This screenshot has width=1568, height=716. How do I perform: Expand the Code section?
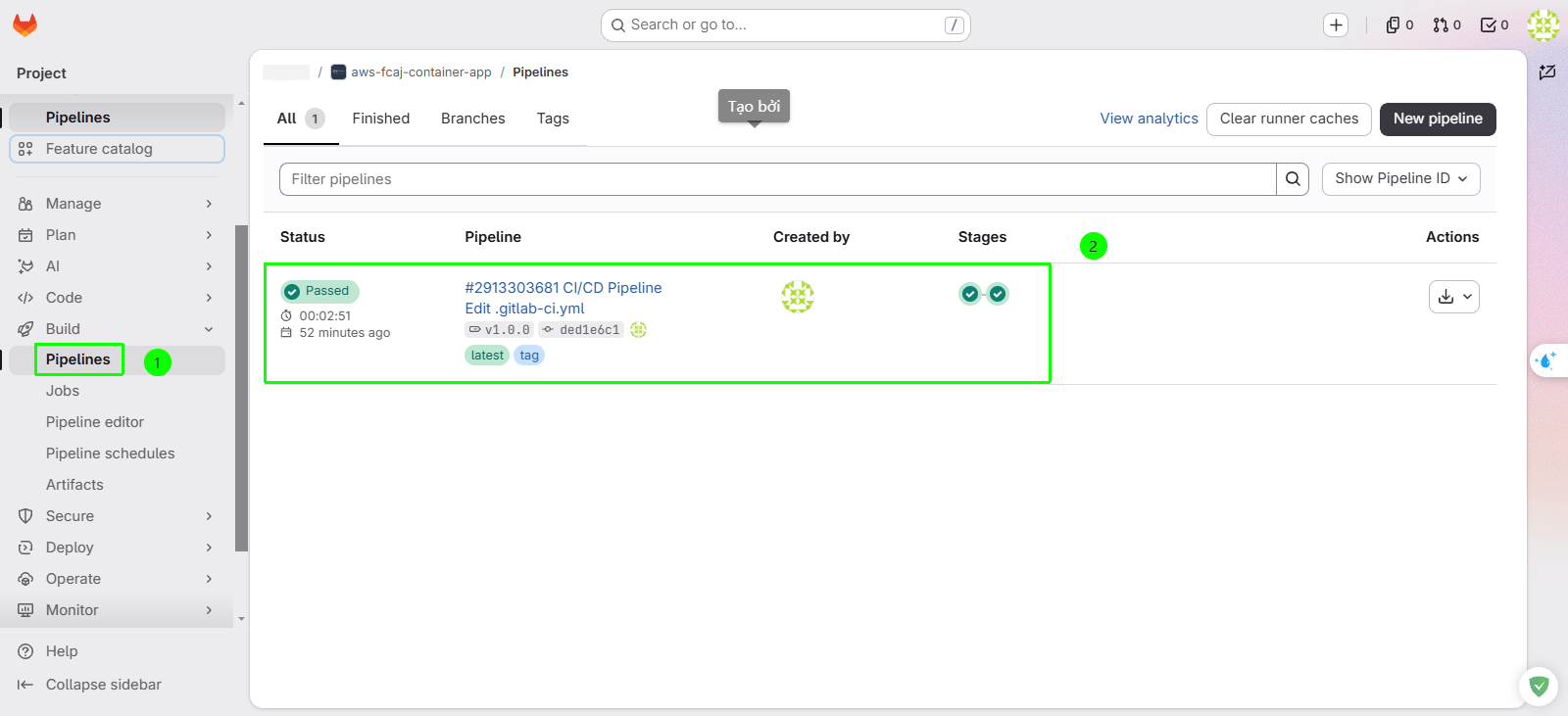pos(117,298)
